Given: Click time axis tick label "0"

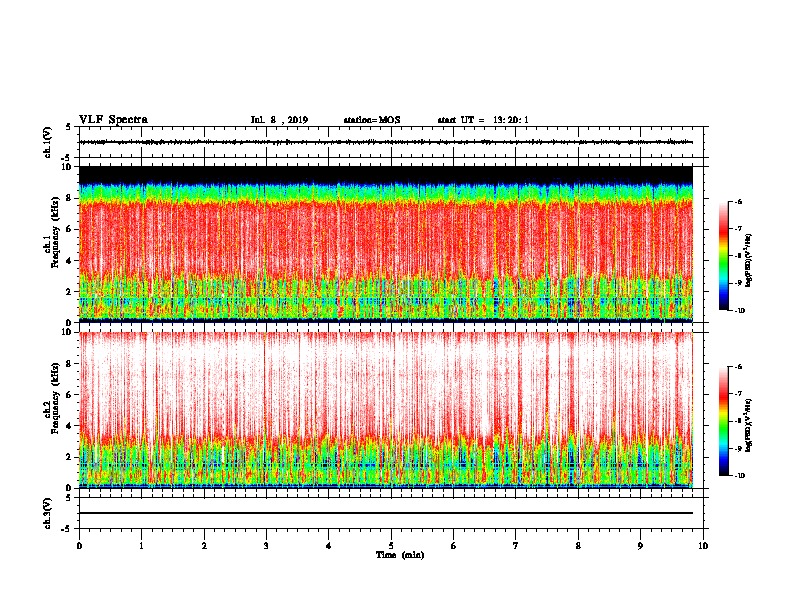Looking at the screenshot, I should click(79, 546).
